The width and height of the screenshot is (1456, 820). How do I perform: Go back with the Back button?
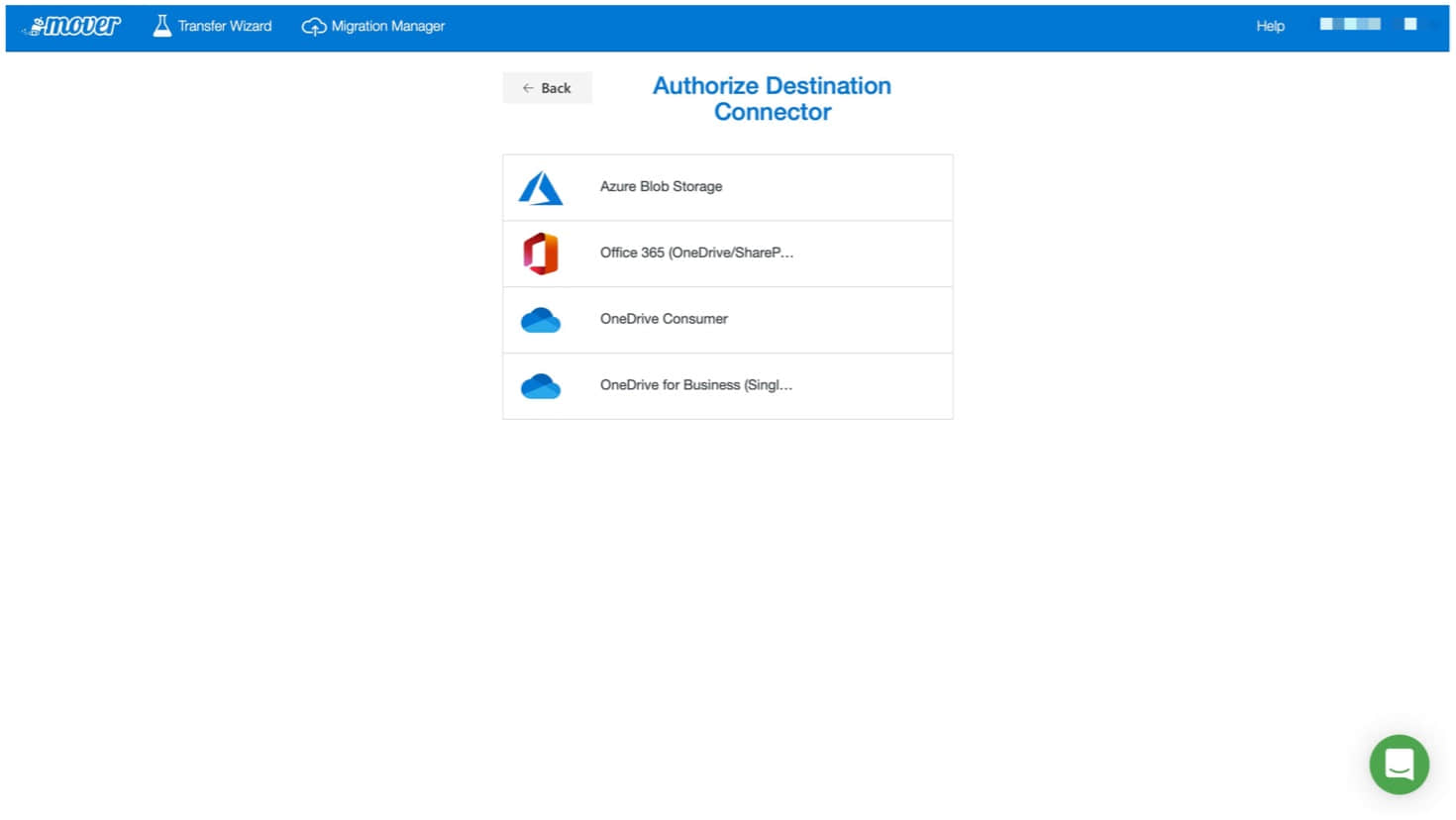(547, 88)
